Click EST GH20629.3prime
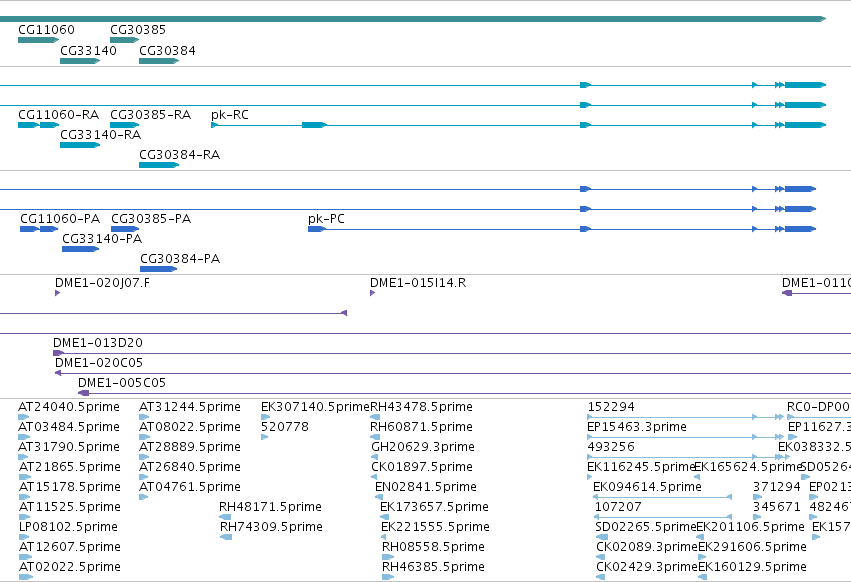Image resolution: width=851 pixels, height=582 pixels. point(423,447)
